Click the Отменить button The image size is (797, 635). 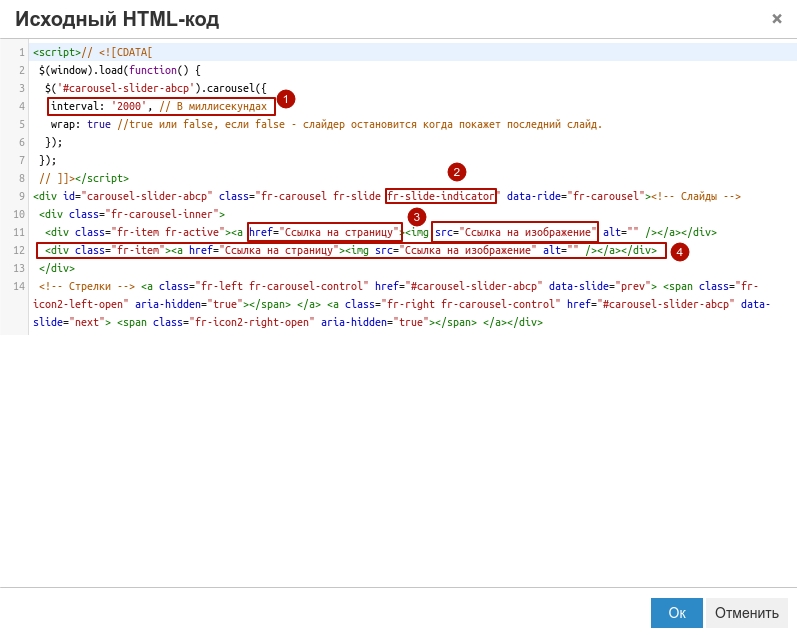746,613
